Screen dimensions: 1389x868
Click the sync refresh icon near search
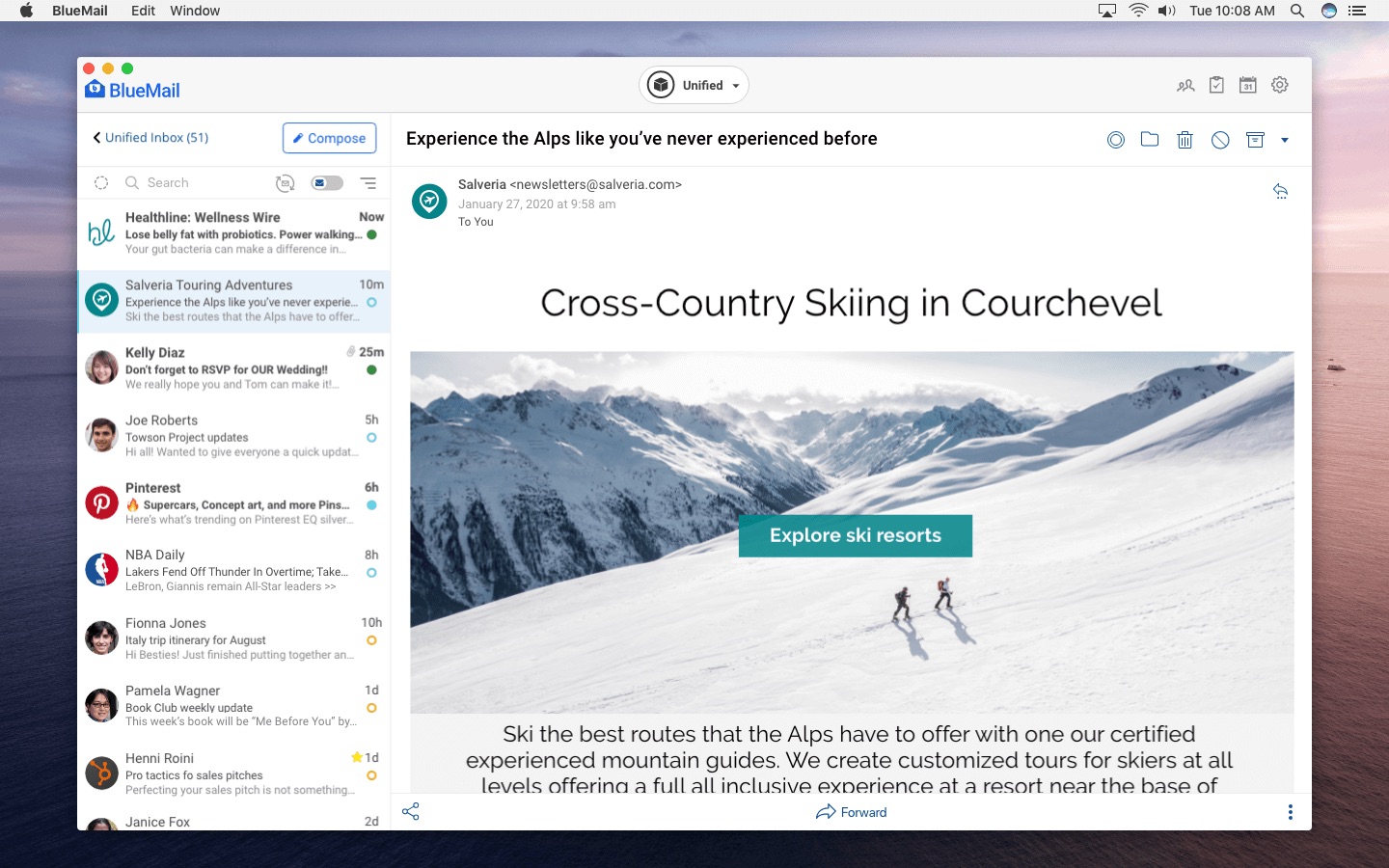285,183
